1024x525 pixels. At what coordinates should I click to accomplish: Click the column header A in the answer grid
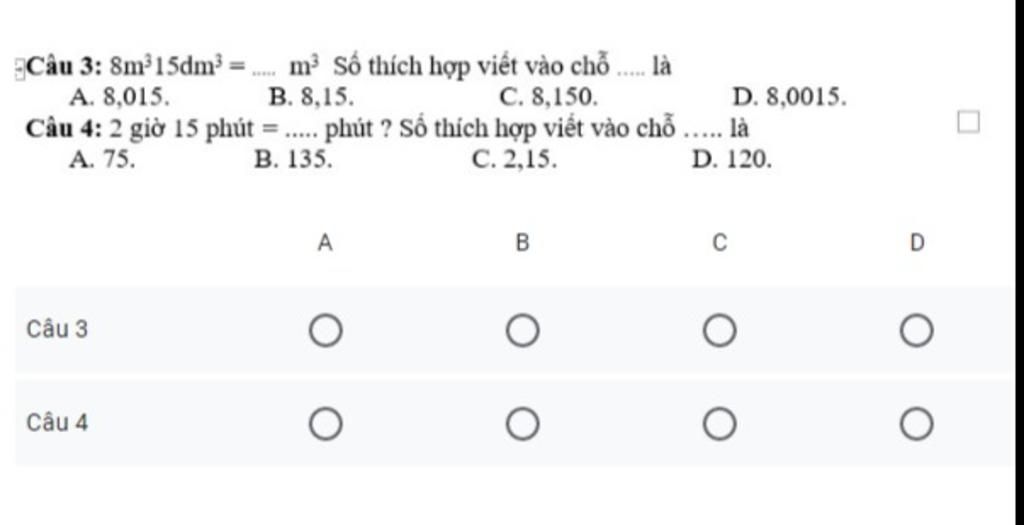324,243
